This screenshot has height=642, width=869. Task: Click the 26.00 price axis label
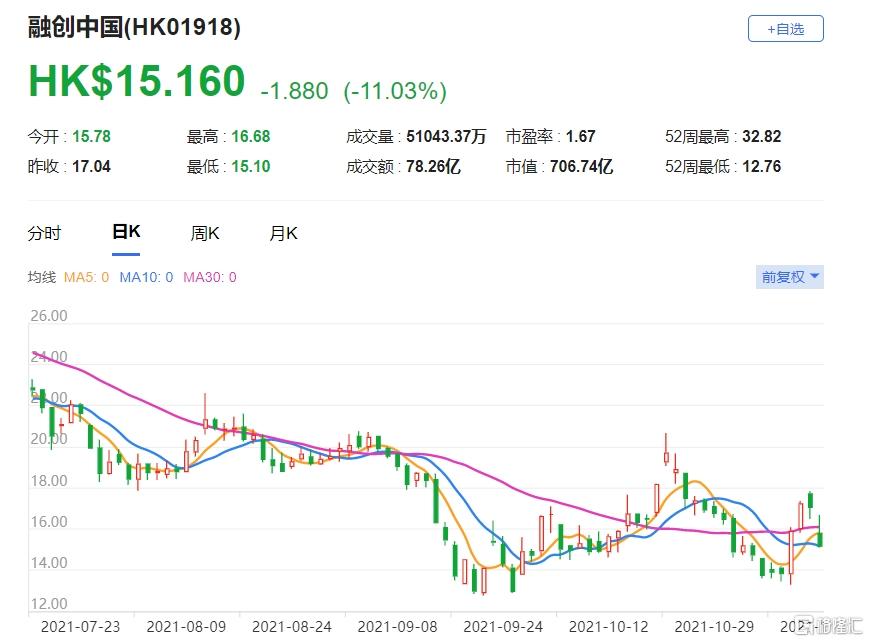tap(50, 316)
